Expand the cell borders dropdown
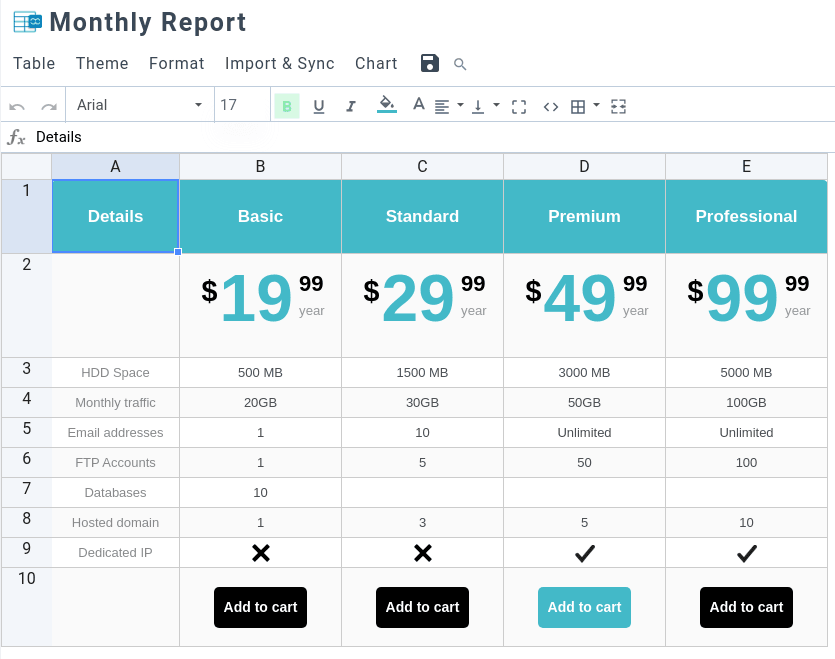 (x=596, y=105)
